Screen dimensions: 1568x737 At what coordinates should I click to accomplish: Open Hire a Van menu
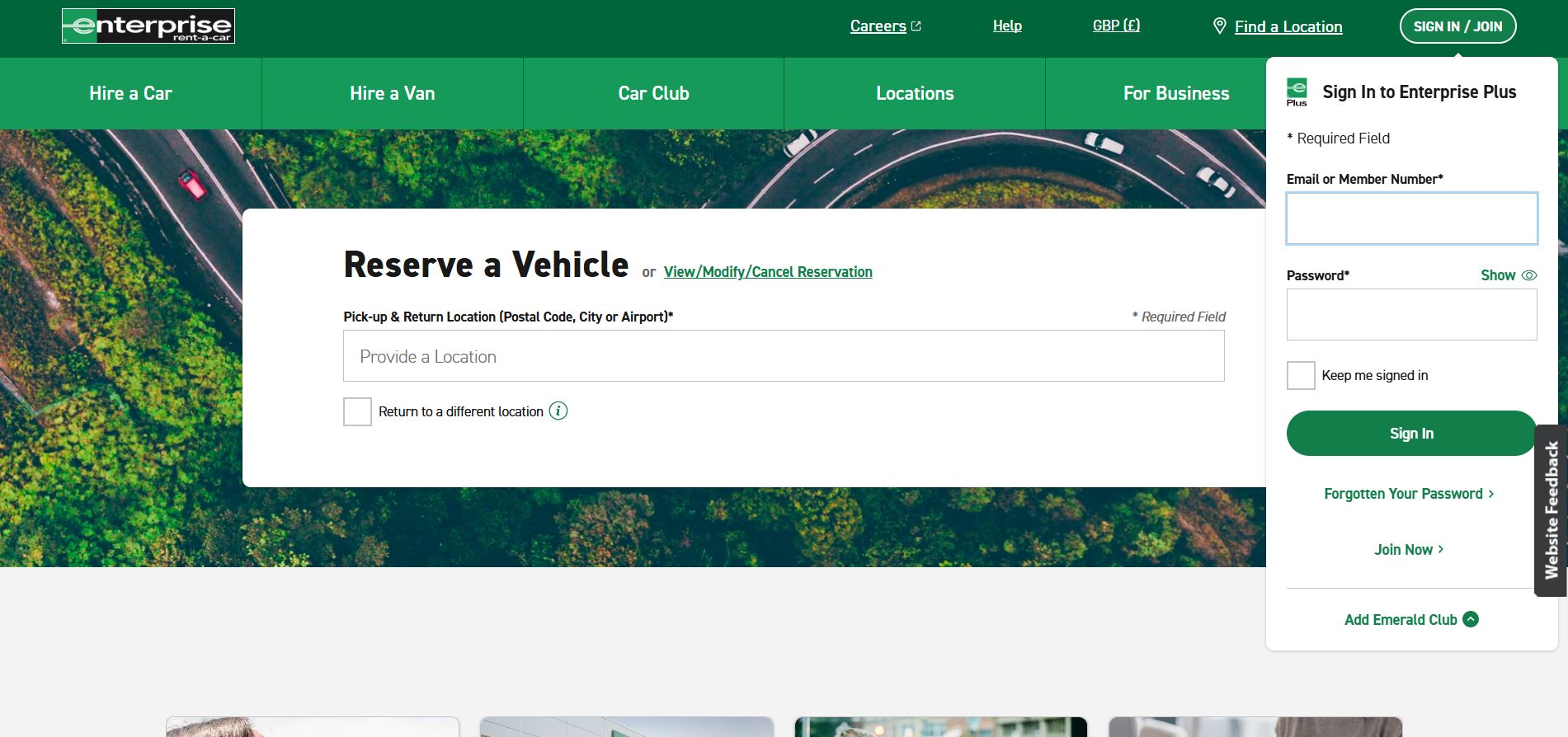point(392,93)
